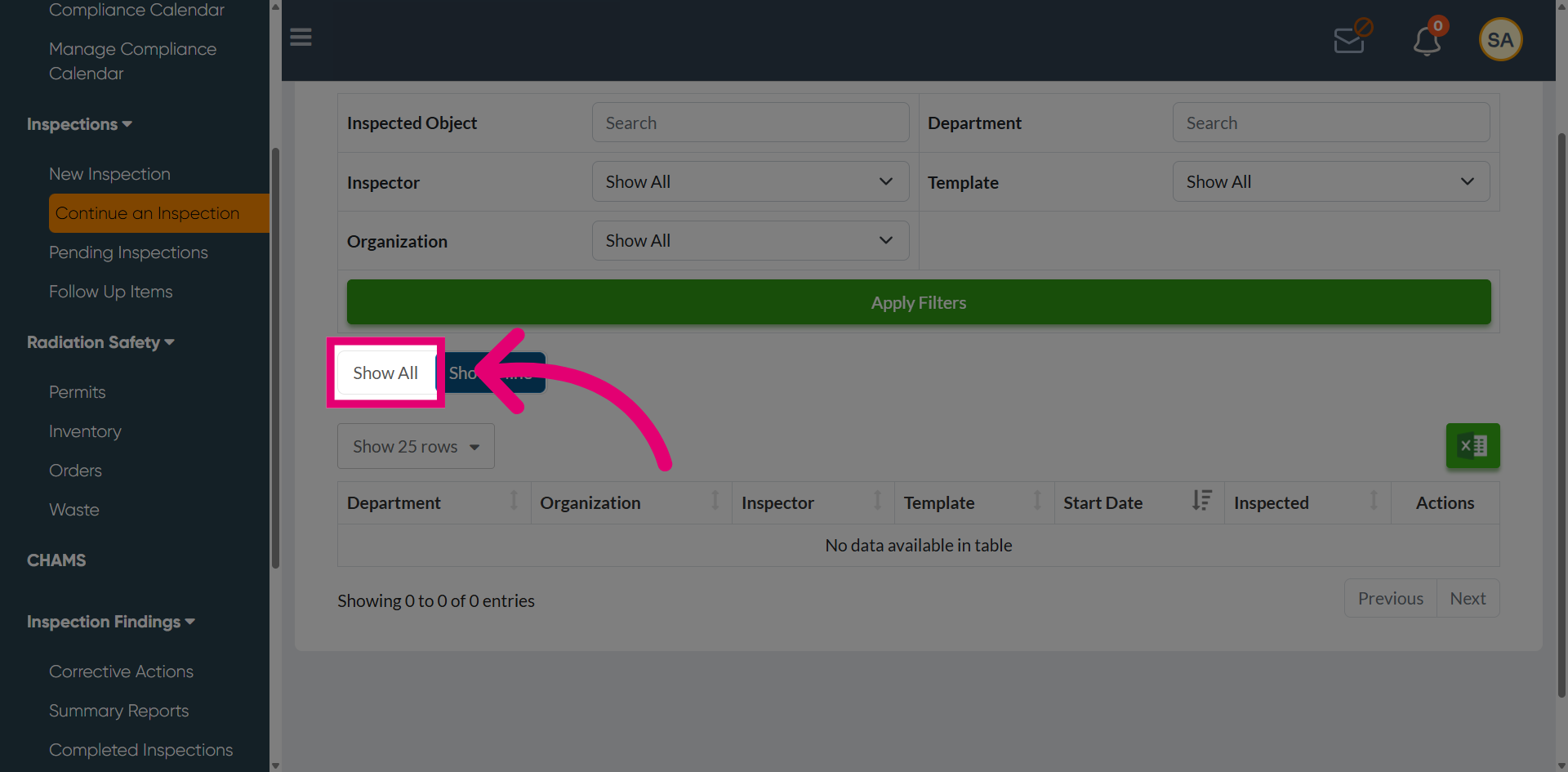The width and height of the screenshot is (1568, 772).
Task: Sort by the Template column
Action: [x=974, y=502]
